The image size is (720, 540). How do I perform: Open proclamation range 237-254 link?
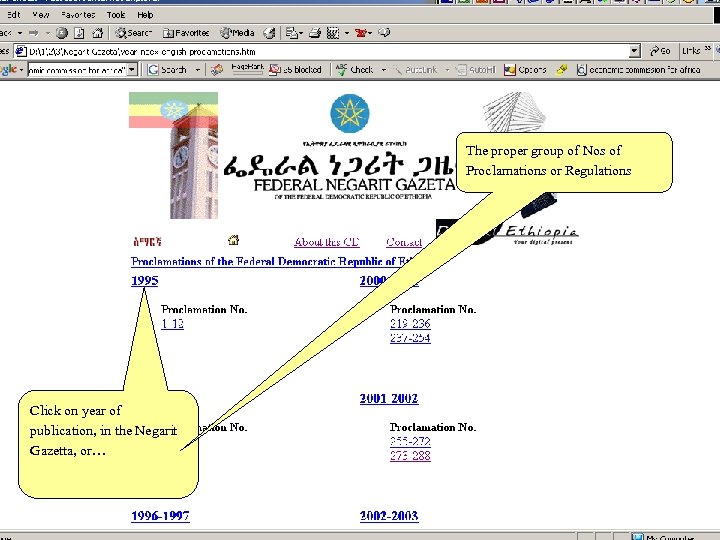tap(410, 338)
